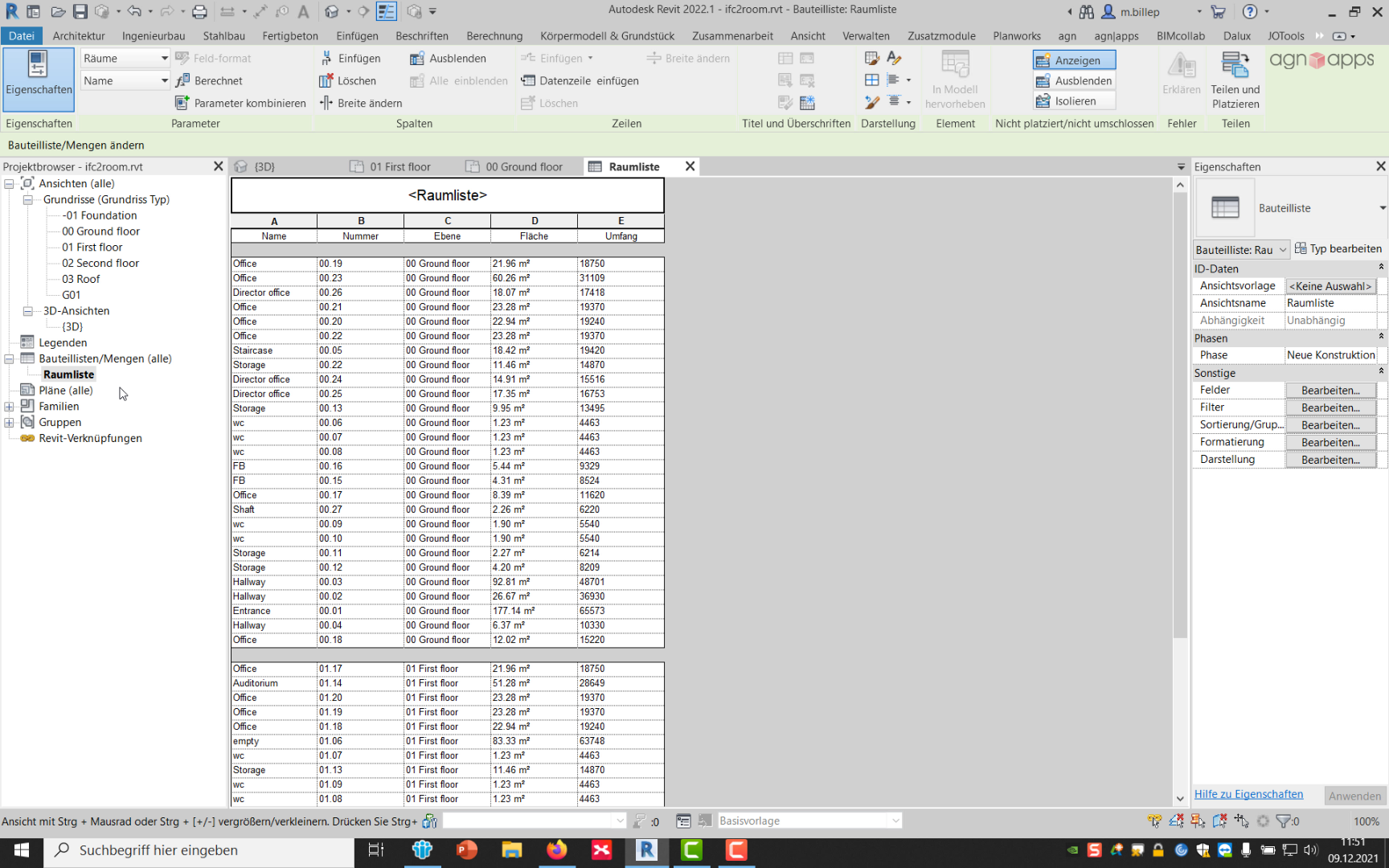
Task: Open the Autodesk App Store cart icon
Action: coord(1219,12)
